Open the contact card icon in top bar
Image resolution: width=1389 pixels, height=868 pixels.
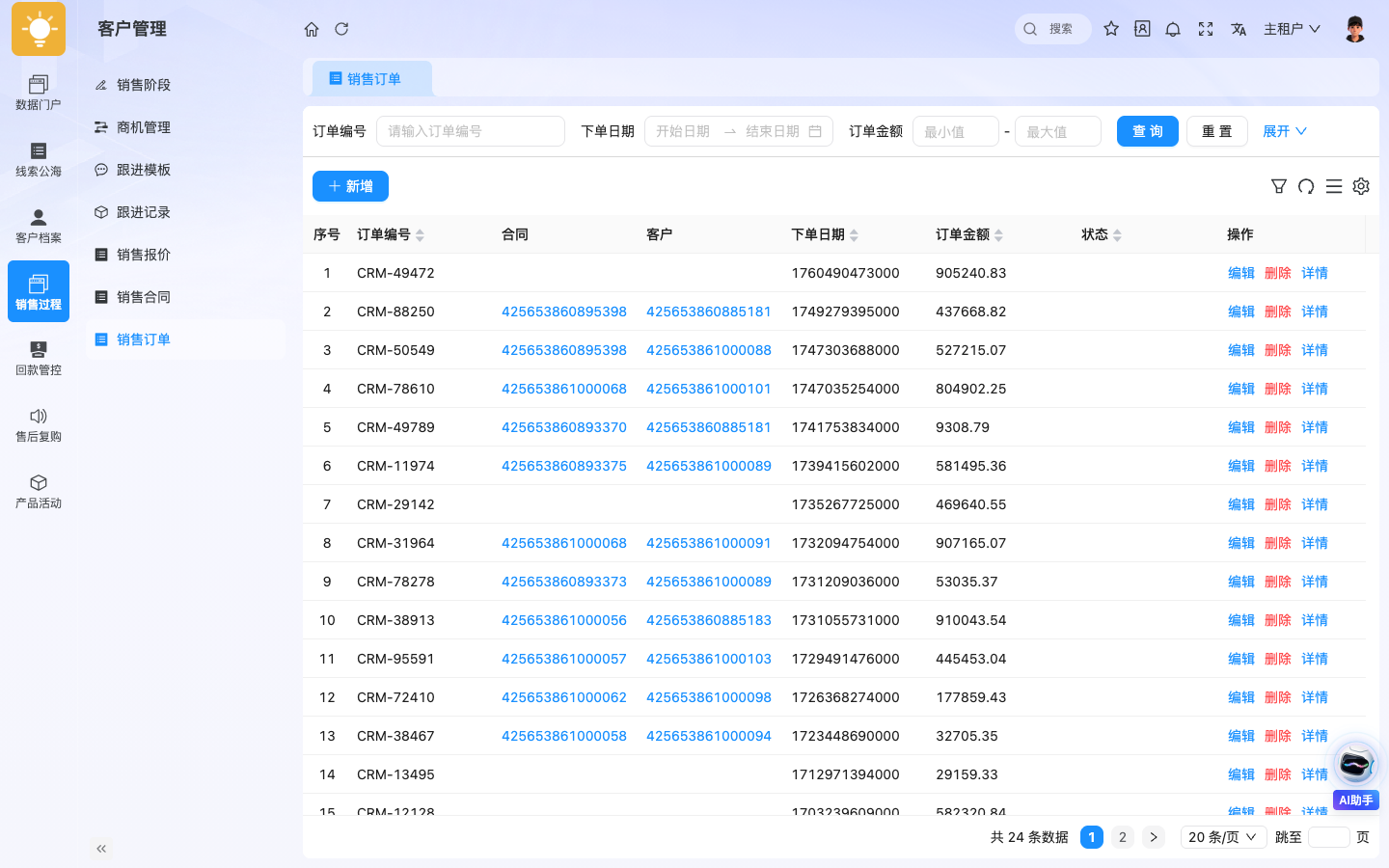coord(1142,29)
